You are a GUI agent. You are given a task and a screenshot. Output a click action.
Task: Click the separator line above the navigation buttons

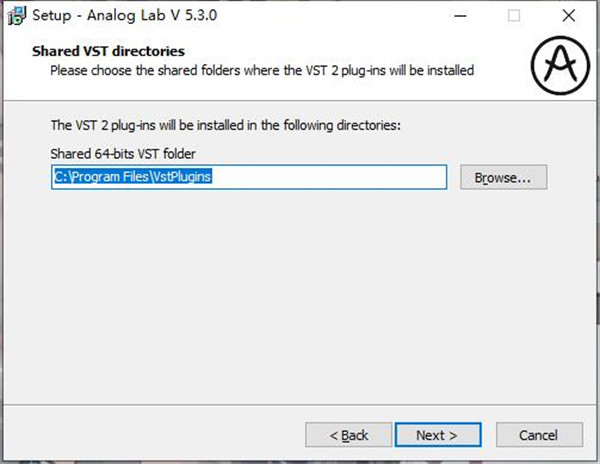pyautogui.click(x=300, y=404)
